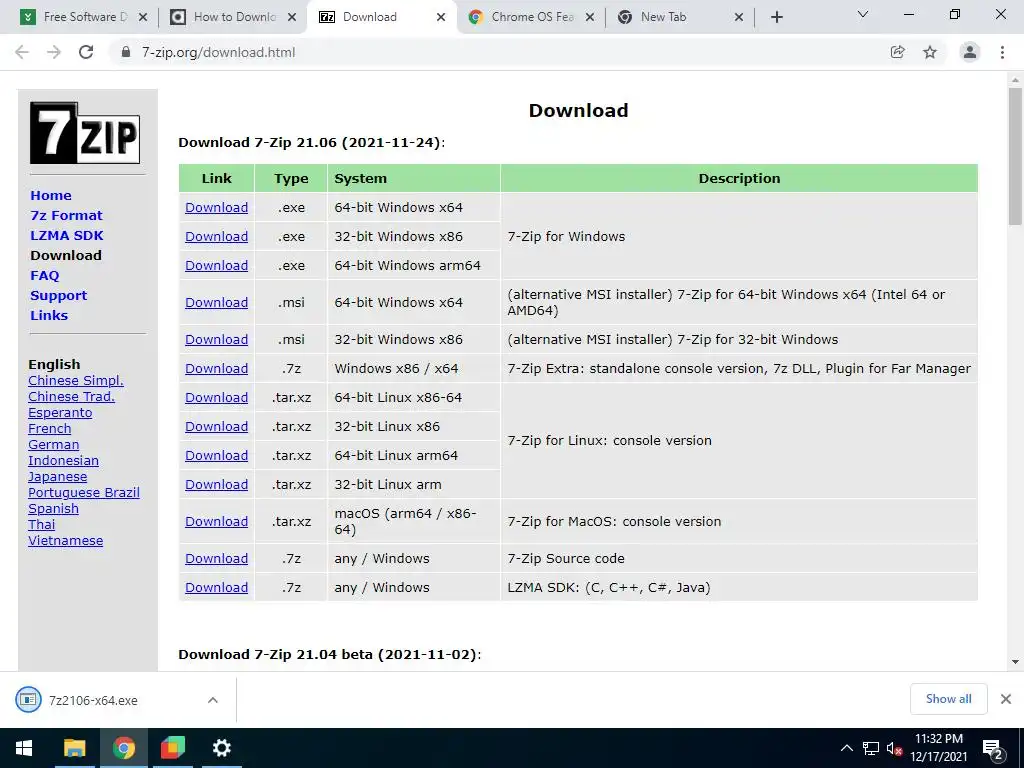
Task: Switch language to Esperanto
Action: (x=60, y=413)
